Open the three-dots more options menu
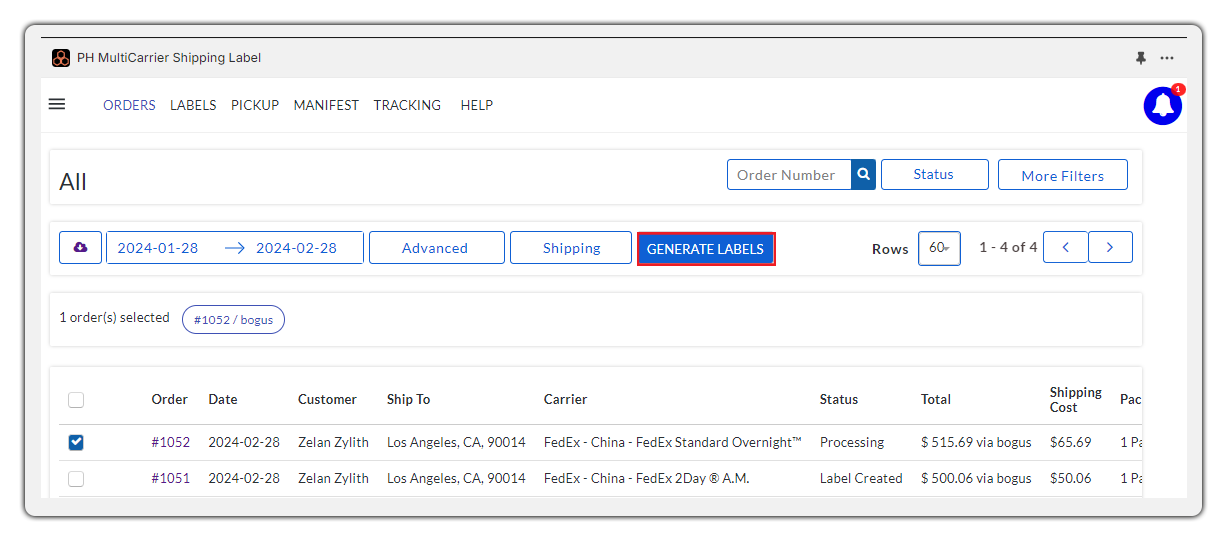The height and width of the screenshot is (542, 1222). (x=1167, y=58)
